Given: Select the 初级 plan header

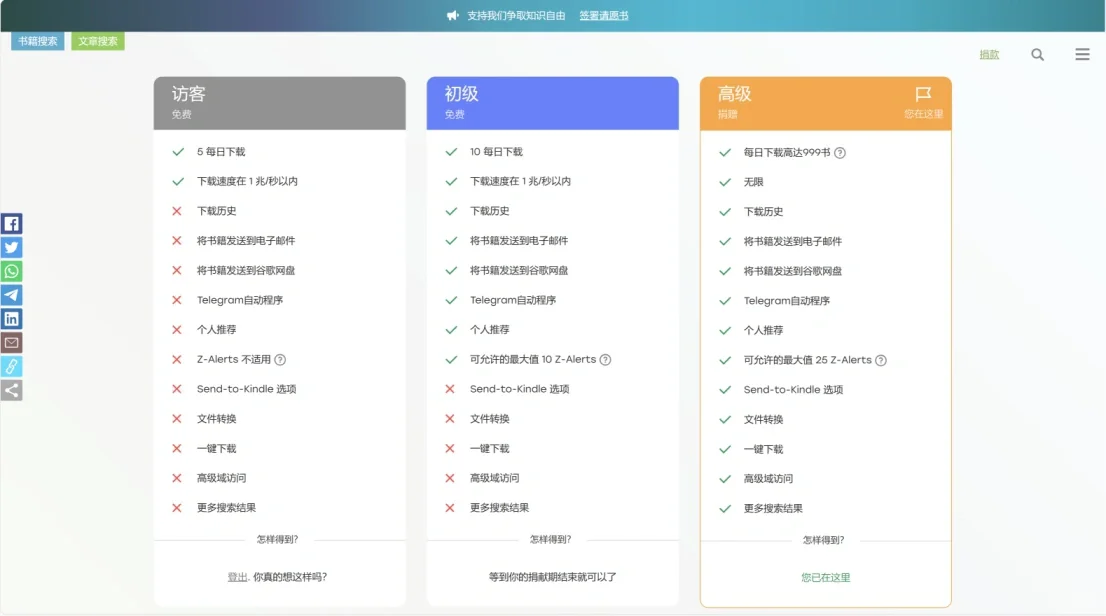Looking at the screenshot, I should [x=552, y=103].
